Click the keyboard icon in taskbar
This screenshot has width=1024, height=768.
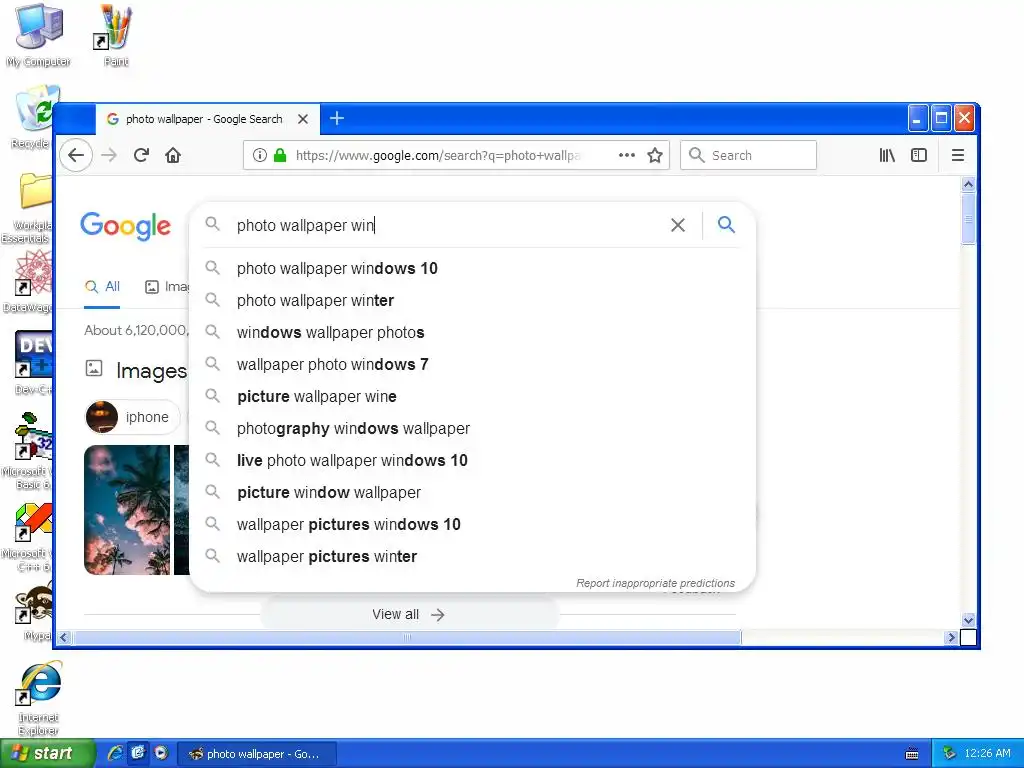coord(912,754)
